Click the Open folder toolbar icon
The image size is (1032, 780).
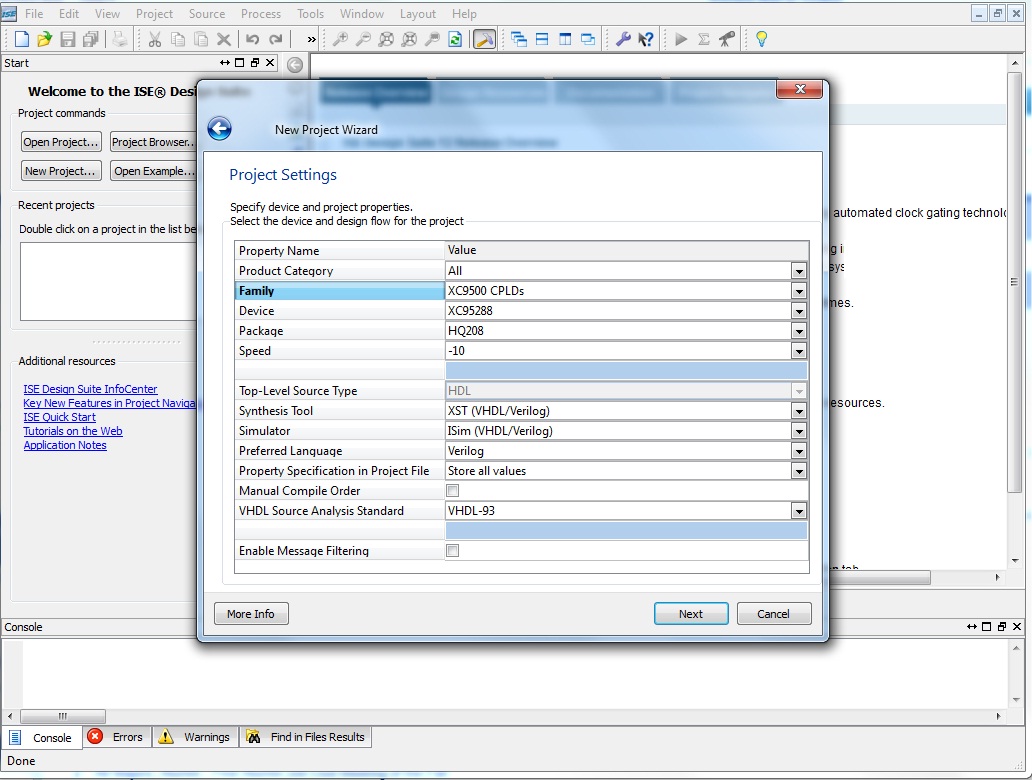(45, 39)
